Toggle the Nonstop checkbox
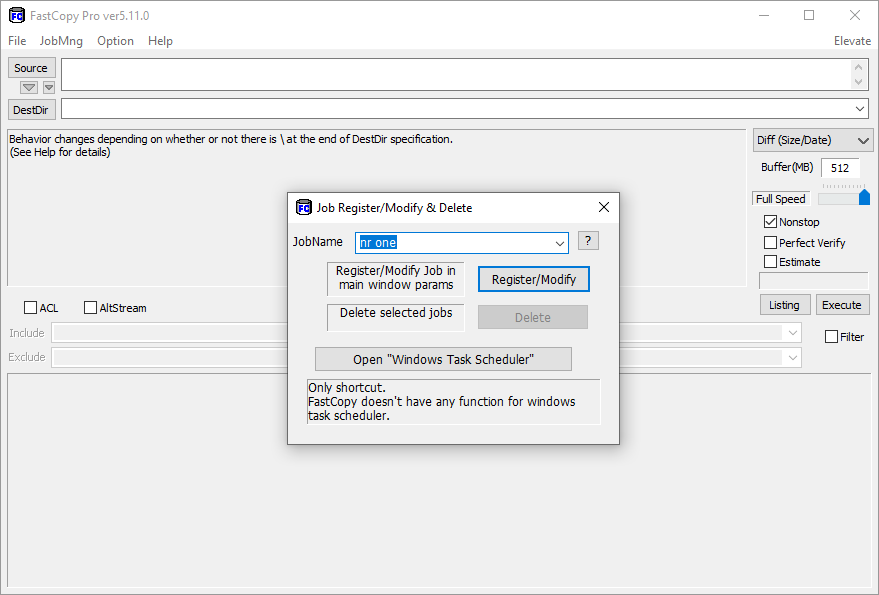The width and height of the screenshot is (879, 595). (x=770, y=222)
